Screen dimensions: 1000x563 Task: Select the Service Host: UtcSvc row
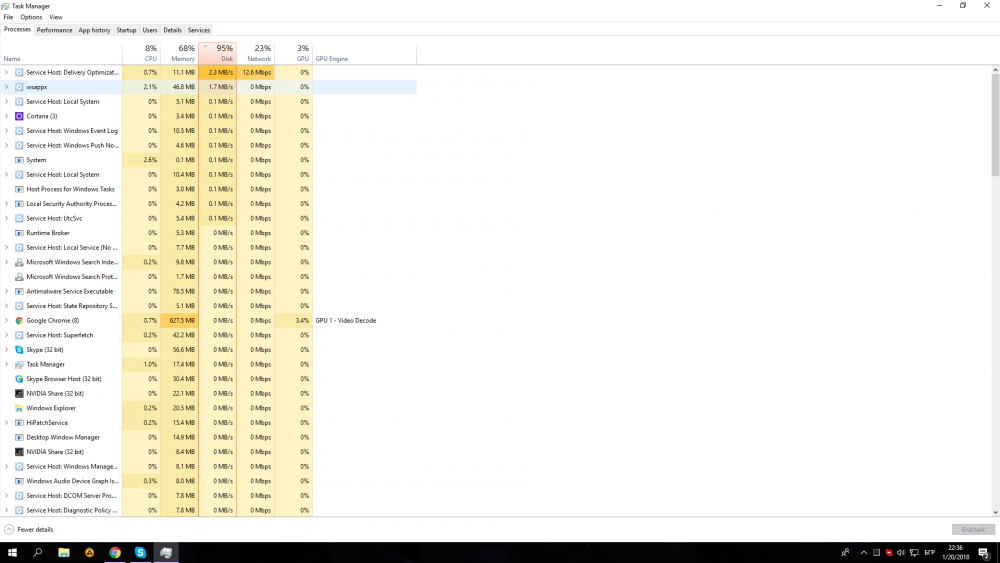tap(208, 218)
